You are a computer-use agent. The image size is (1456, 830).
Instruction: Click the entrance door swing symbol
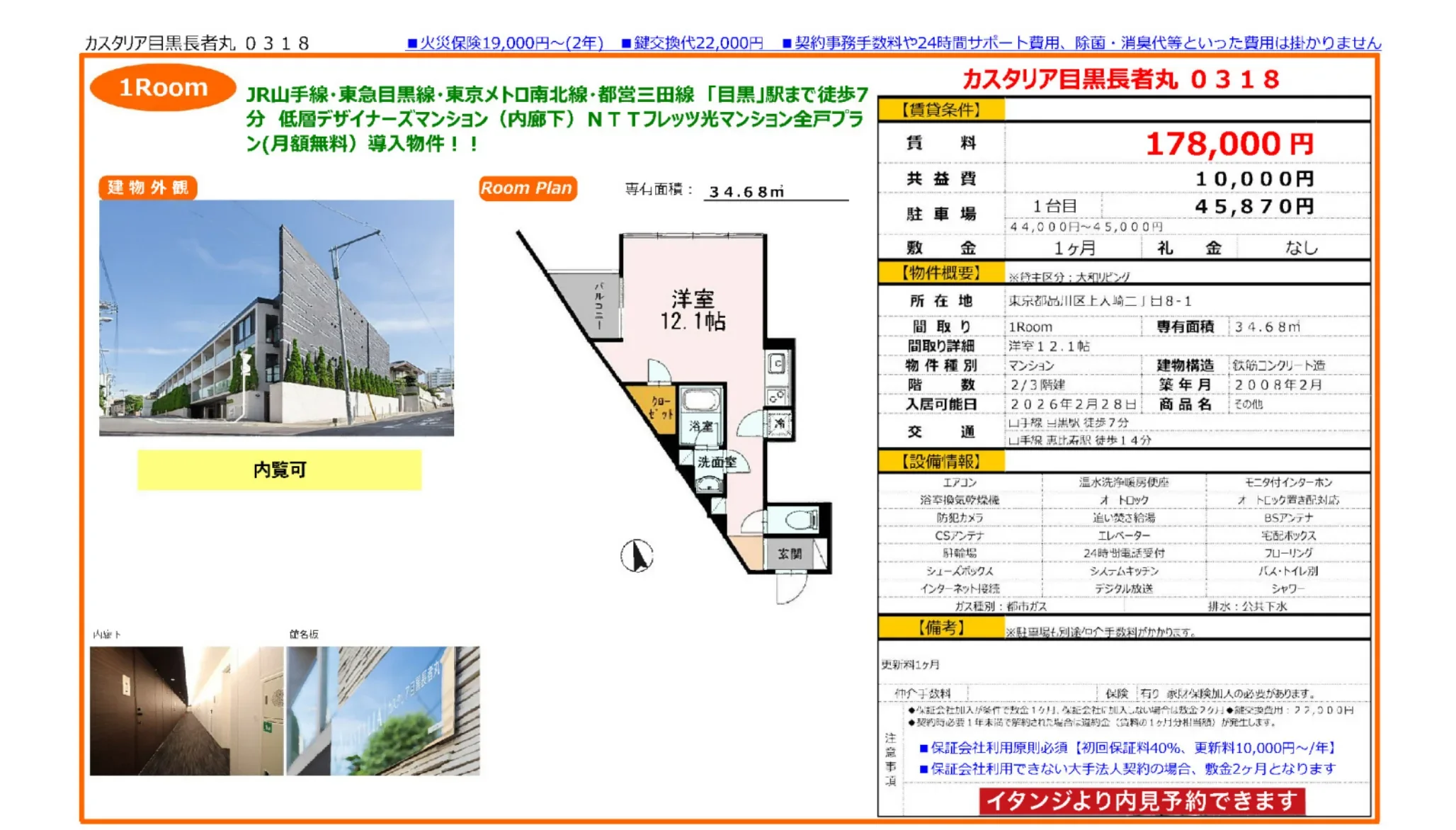point(790,588)
